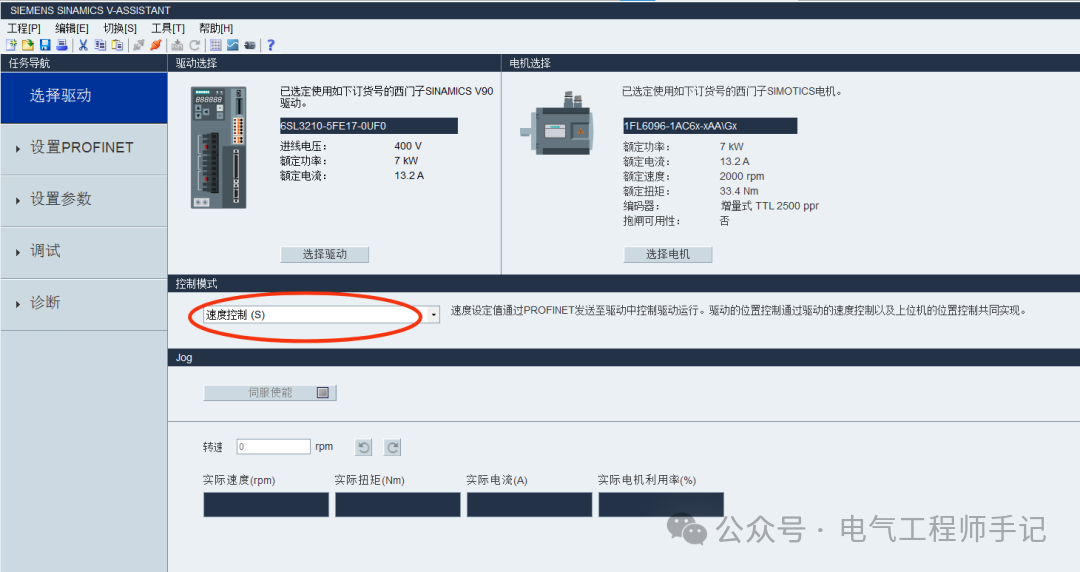Click the 增量式 TTL 2500 ppr encoder value
Image resolution: width=1080 pixels, height=572 pixels.
(x=769, y=206)
